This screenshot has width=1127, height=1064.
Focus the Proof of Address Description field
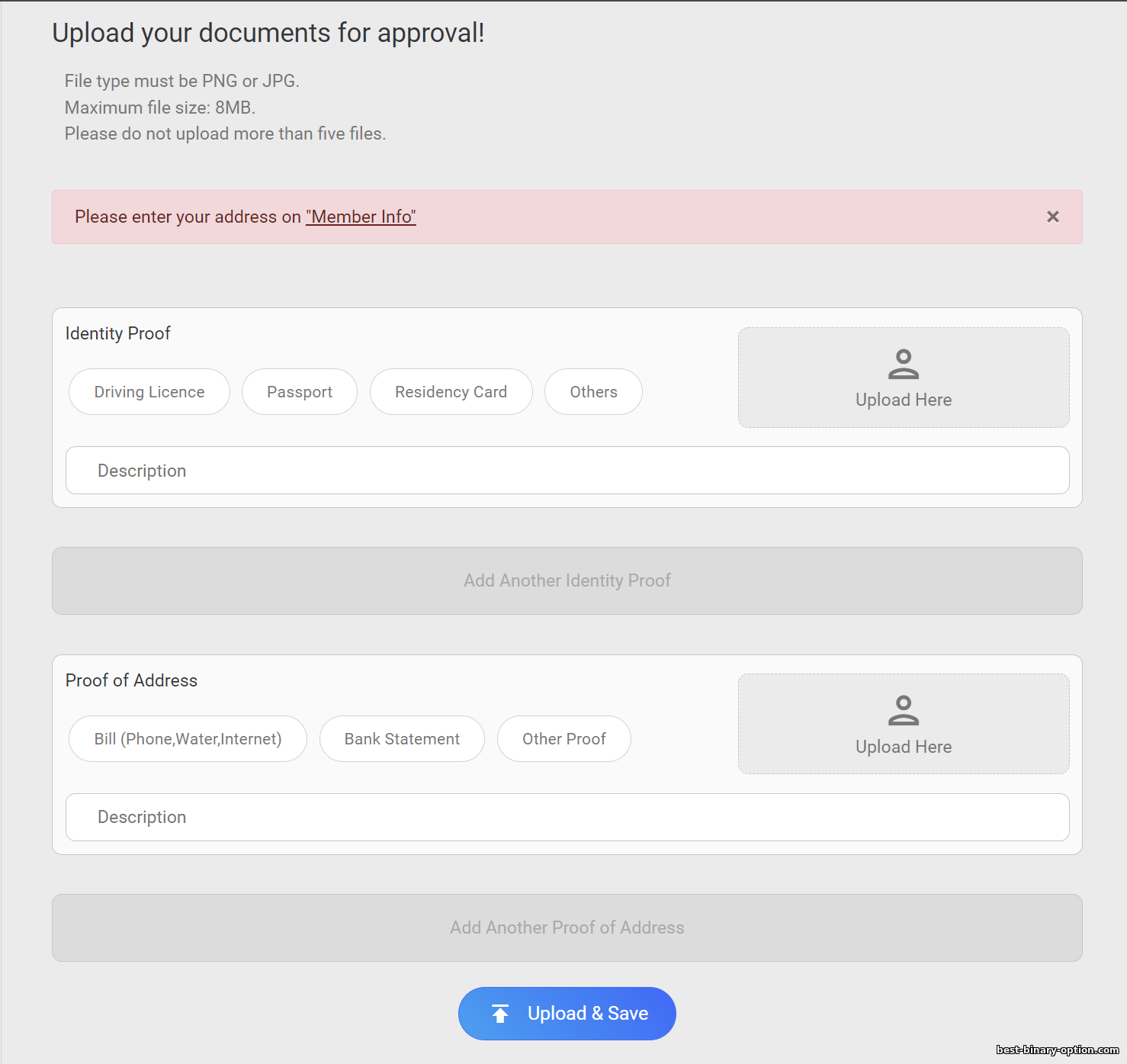(x=567, y=817)
